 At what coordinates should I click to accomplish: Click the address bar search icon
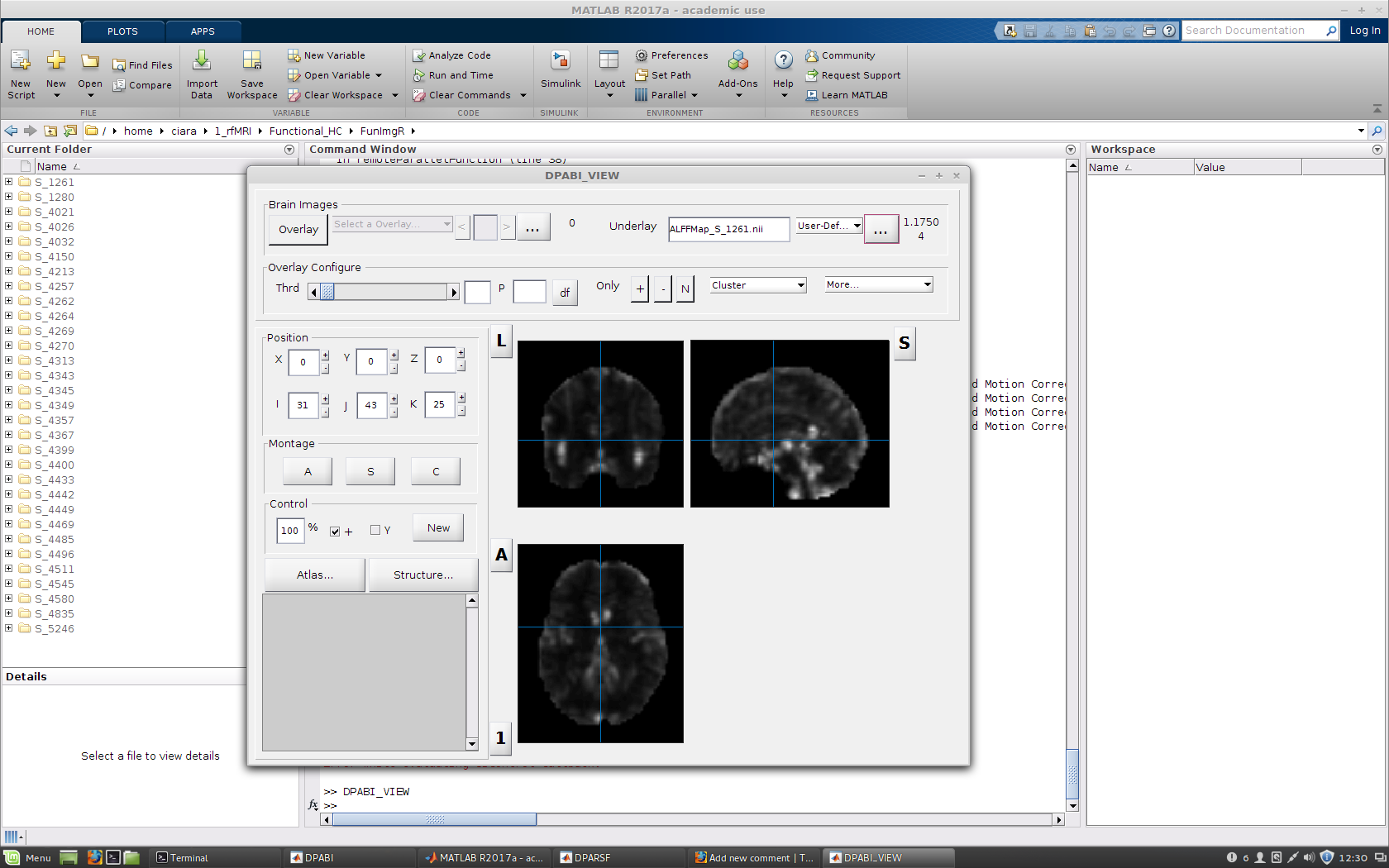1377,131
